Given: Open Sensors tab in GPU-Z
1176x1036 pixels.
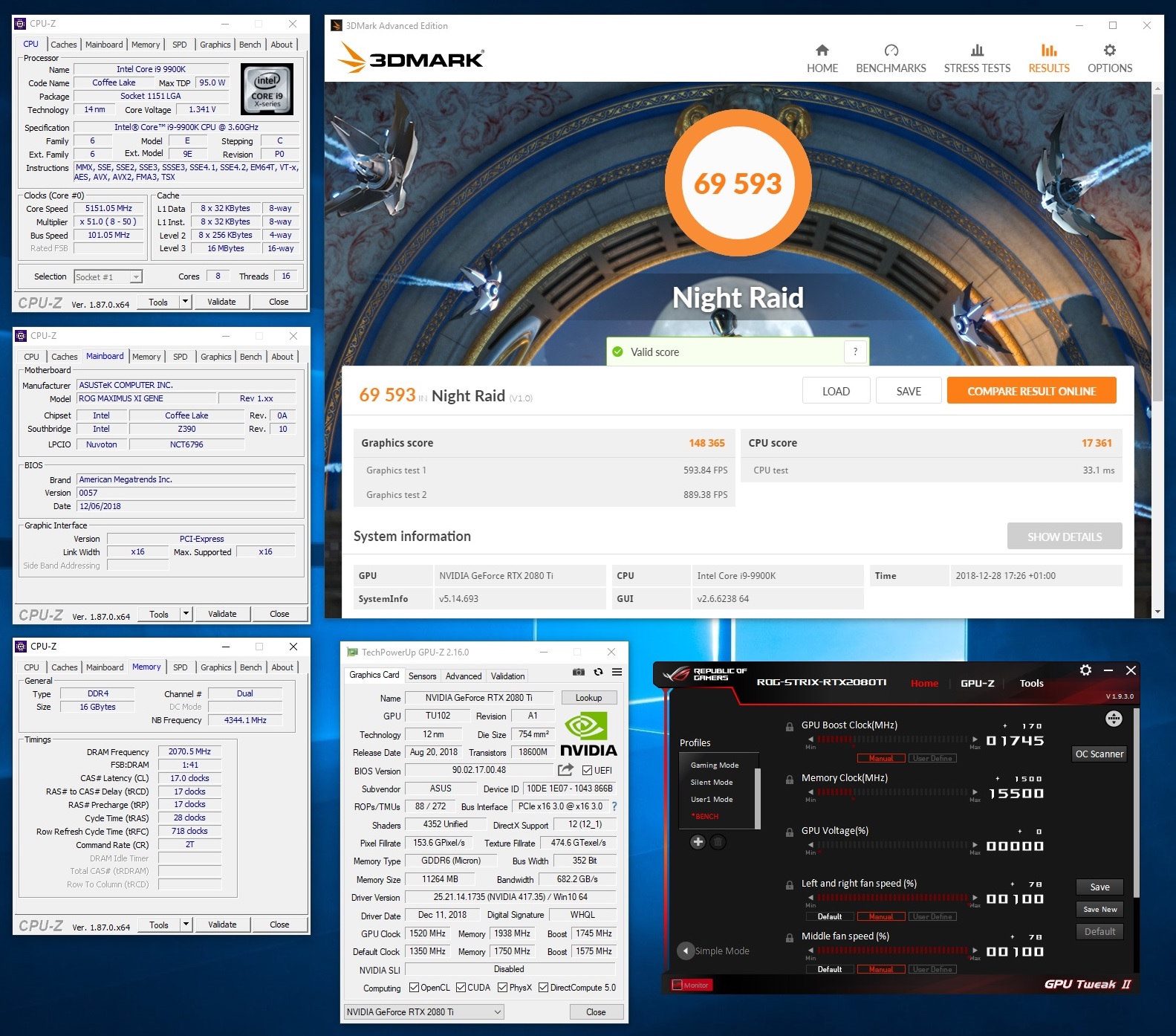Looking at the screenshot, I should pos(423,676).
